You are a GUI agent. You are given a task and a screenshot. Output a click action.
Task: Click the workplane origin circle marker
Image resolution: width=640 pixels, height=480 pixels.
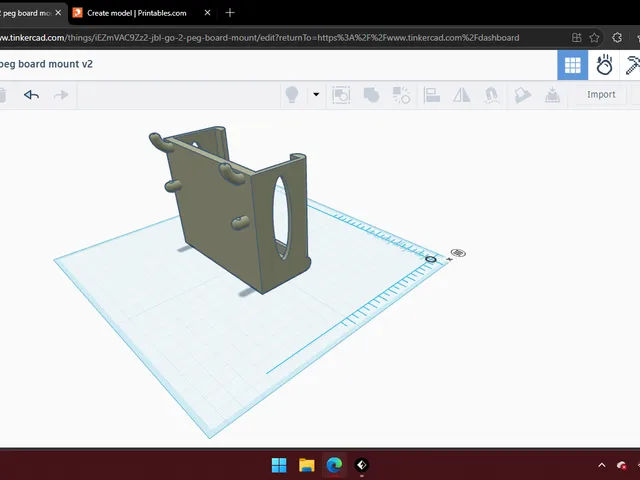[x=431, y=259]
